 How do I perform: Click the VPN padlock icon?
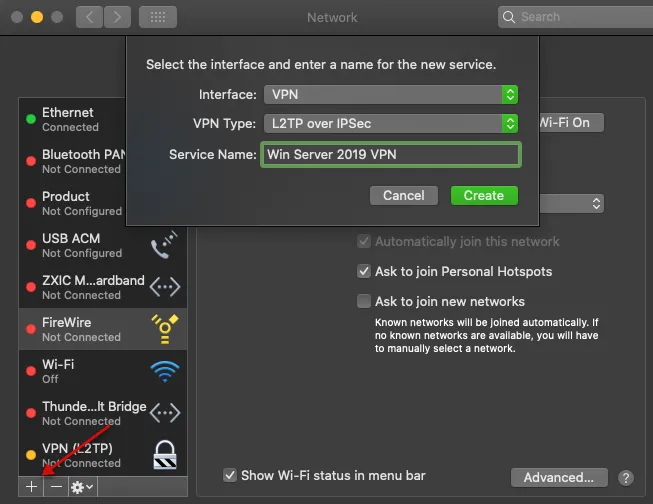pos(165,455)
